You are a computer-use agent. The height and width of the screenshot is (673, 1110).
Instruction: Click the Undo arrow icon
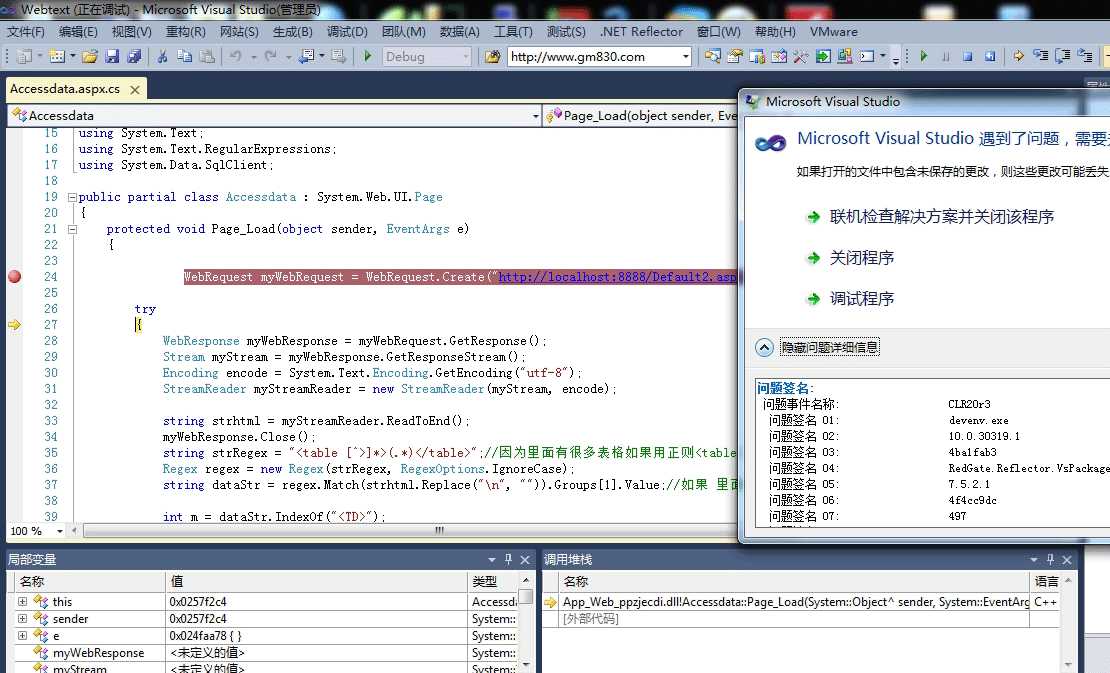click(x=235, y=57)
